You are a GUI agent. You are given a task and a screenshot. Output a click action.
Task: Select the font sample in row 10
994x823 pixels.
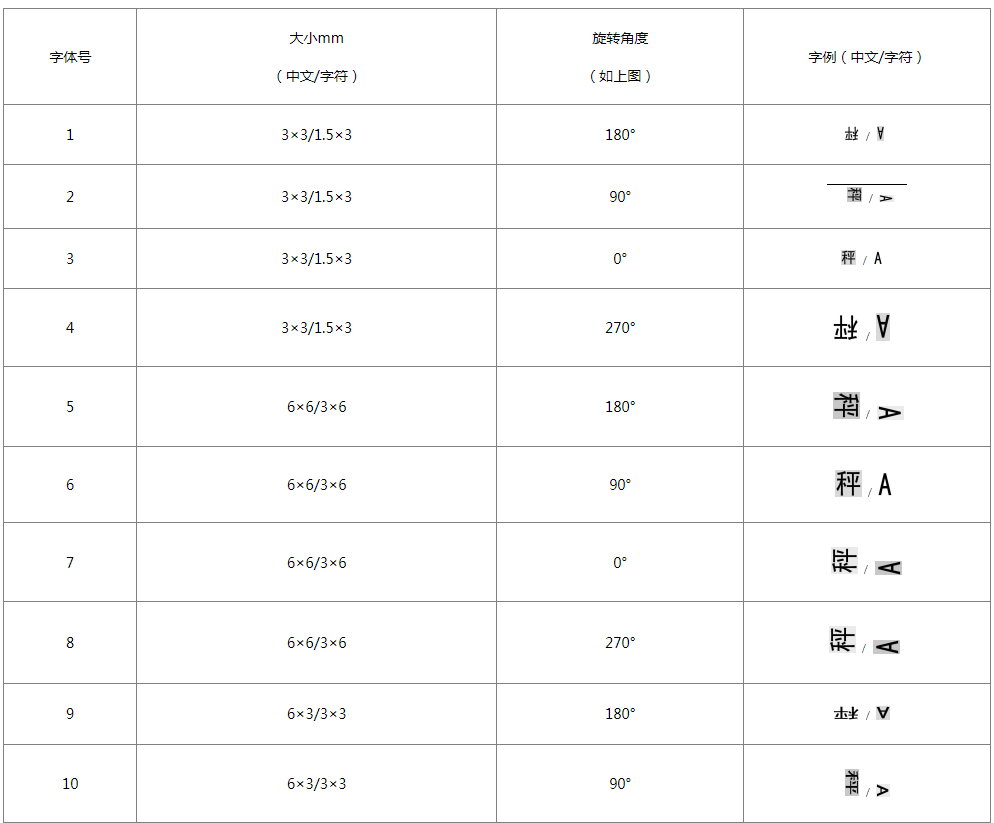pos(866,784)
